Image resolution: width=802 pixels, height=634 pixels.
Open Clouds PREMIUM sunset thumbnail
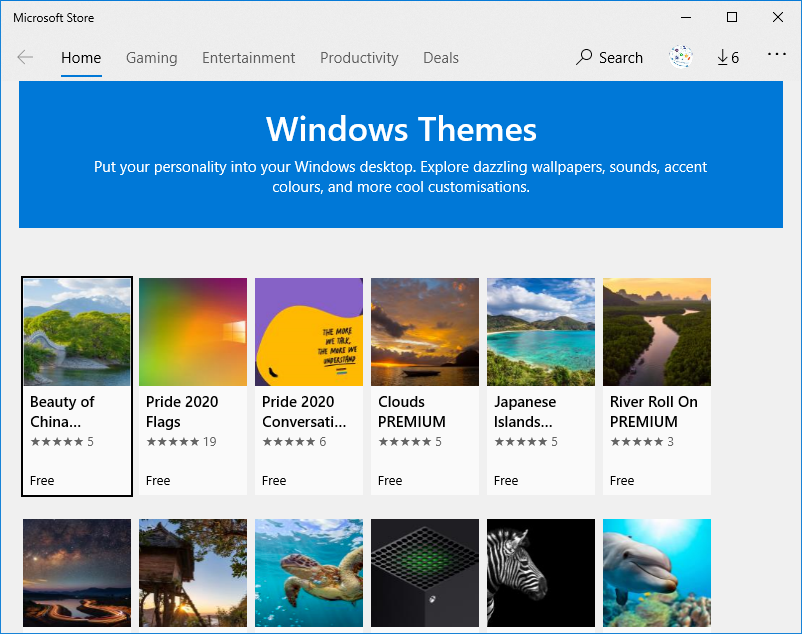(x=425, y=332)
